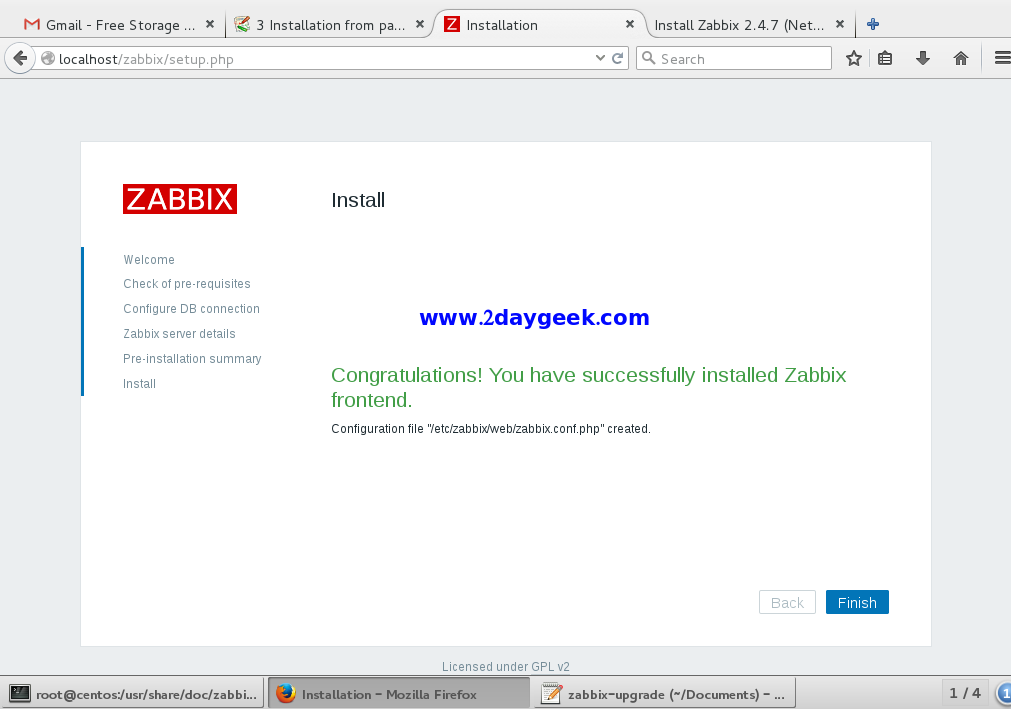1011x709 pixels.
Task: Click Check of pre-requisites step
Action: [187, 284]
